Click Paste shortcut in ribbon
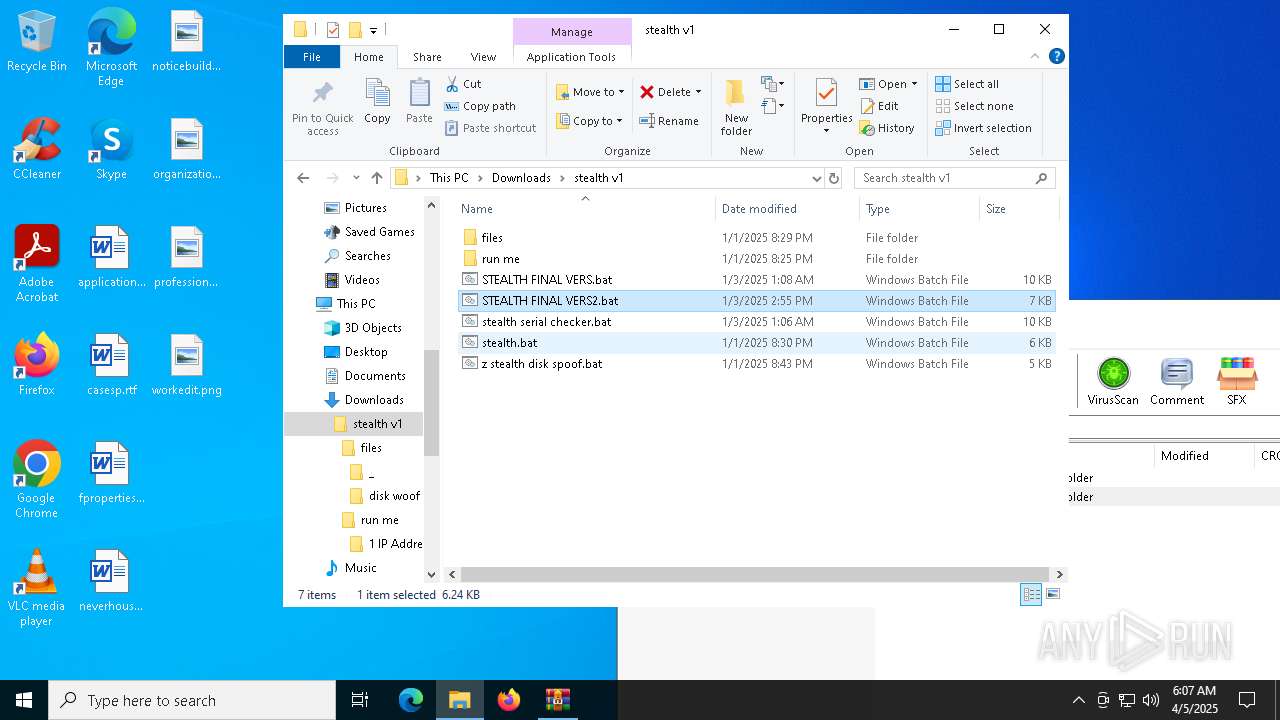 click(x=490, y=128)
